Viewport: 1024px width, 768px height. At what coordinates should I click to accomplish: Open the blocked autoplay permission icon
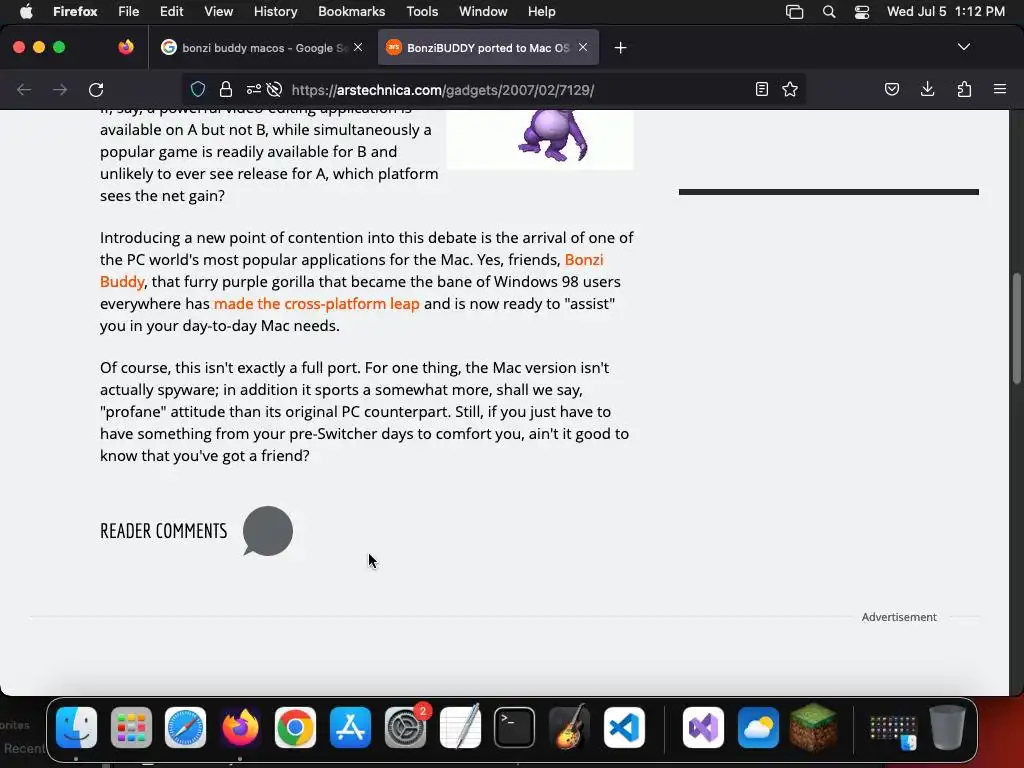(x=274, y=89)
